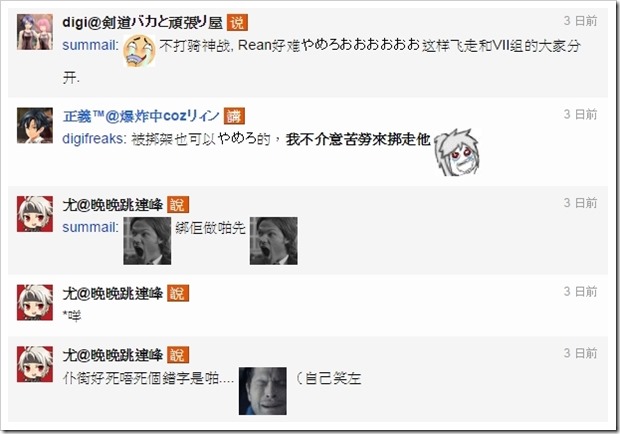Click avatar beside the 仆街好死 post
The height and width of the screenshot is (434, 620).
35,364
